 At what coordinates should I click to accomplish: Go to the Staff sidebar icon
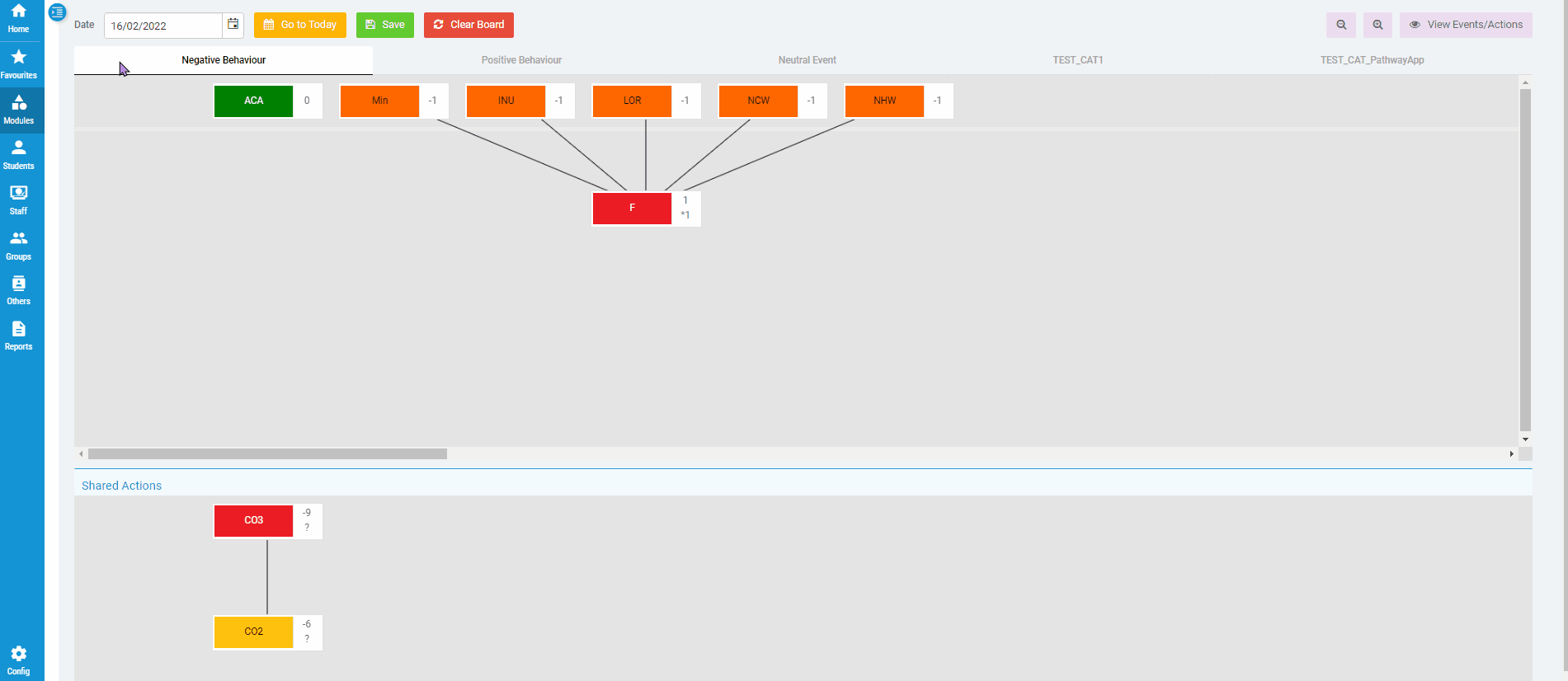coord(18,200)
